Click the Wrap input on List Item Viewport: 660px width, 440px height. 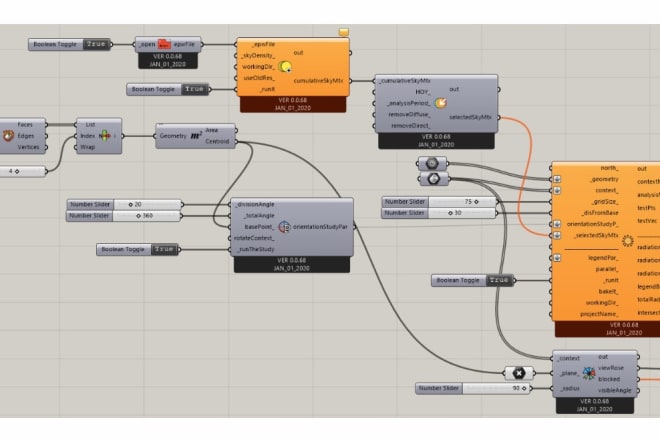coord(88,147)
